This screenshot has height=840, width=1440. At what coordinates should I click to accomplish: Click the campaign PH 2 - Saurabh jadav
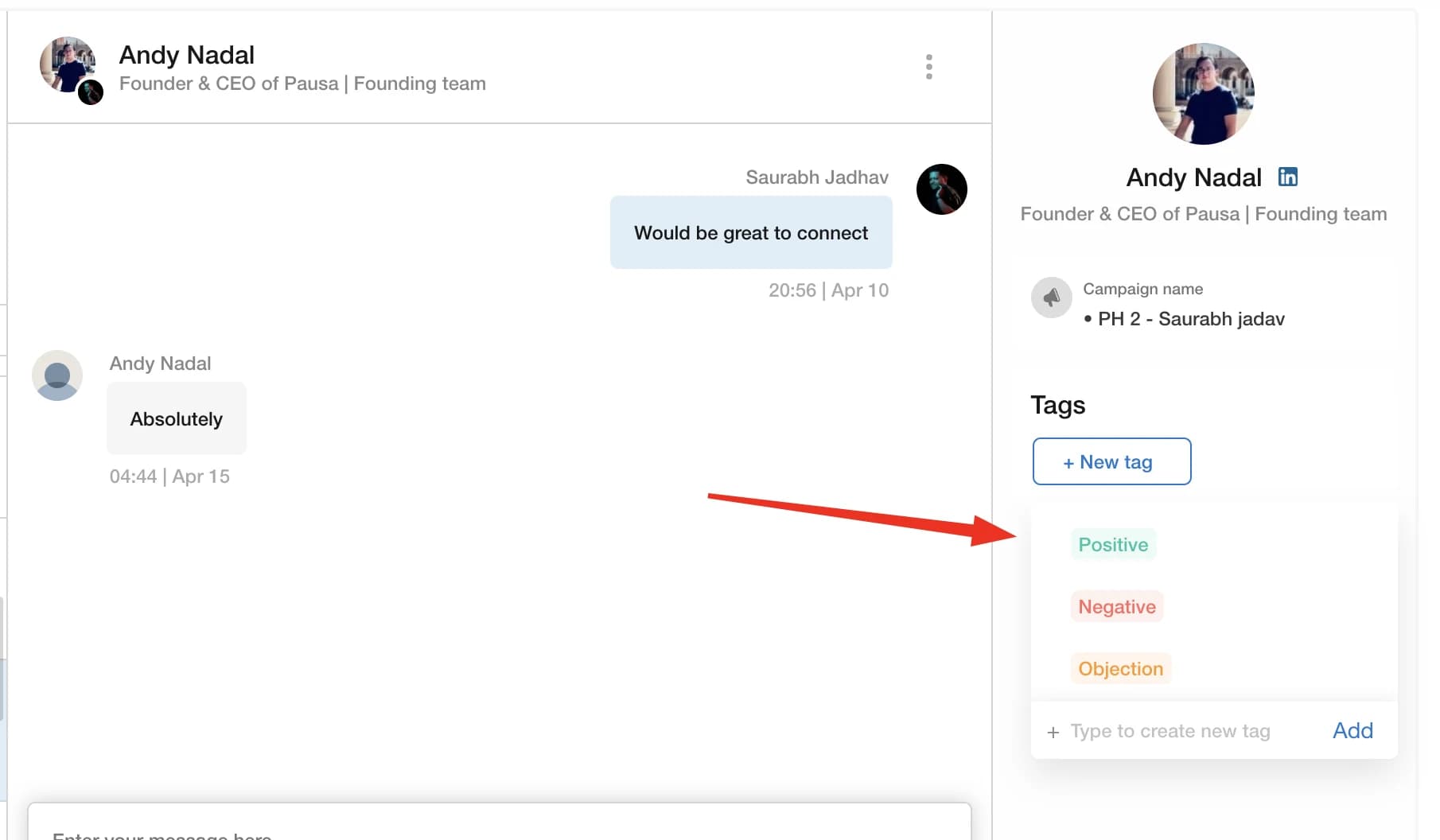[x=1189, y=318]
